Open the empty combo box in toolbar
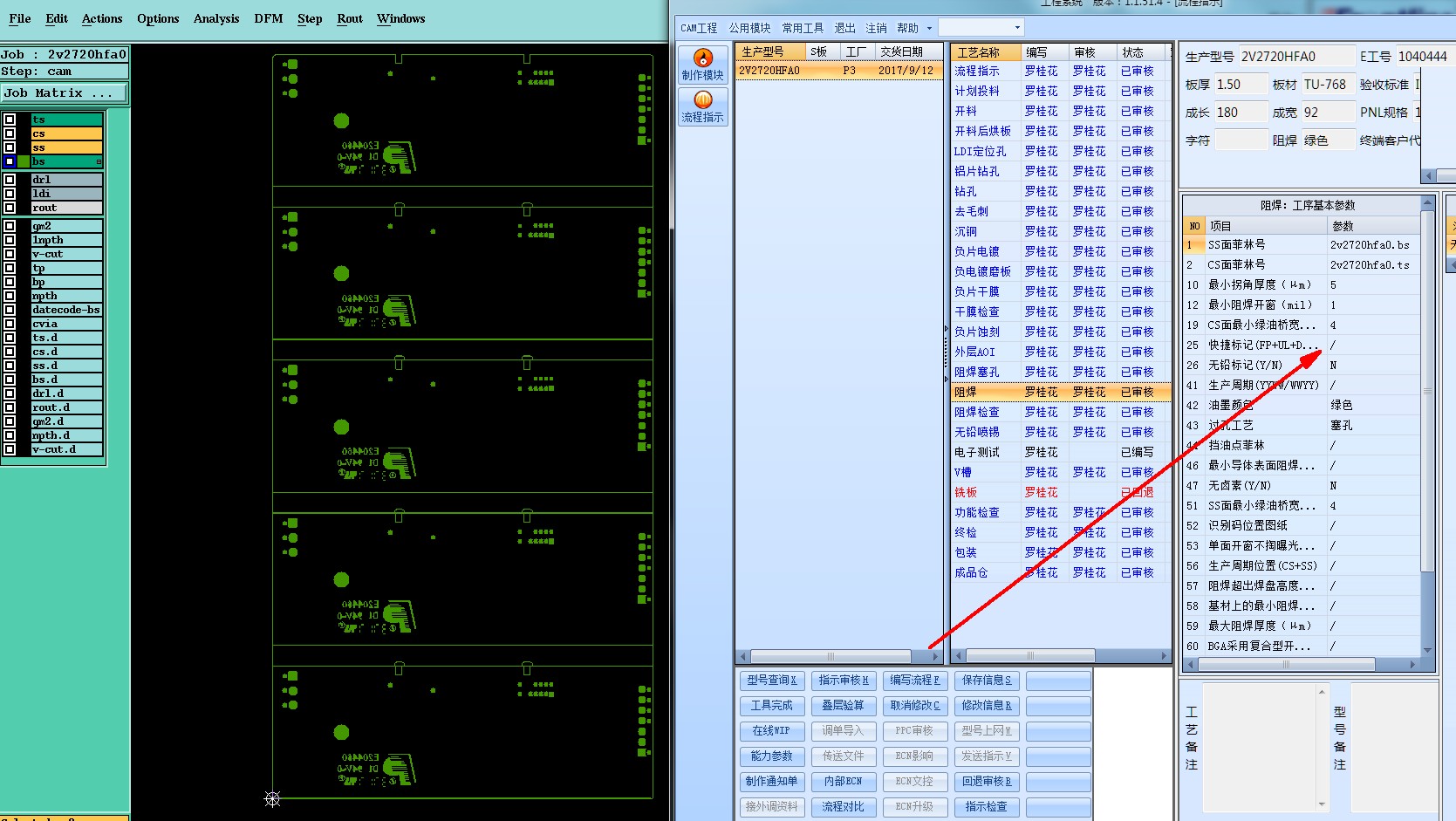This screenshot has width=1456, height=821. coord(981,28)
